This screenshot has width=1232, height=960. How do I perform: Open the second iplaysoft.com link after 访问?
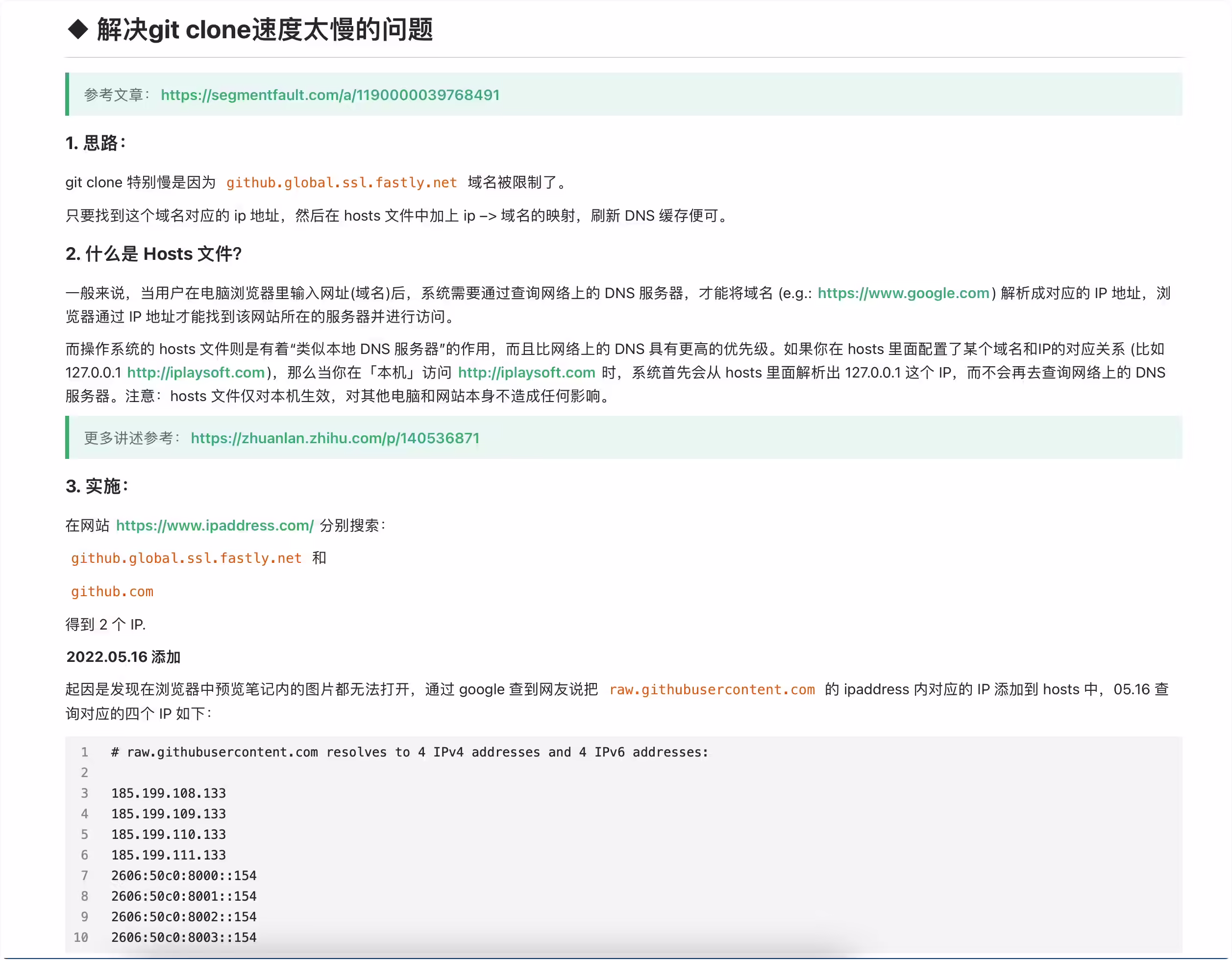tap(527, 373)
